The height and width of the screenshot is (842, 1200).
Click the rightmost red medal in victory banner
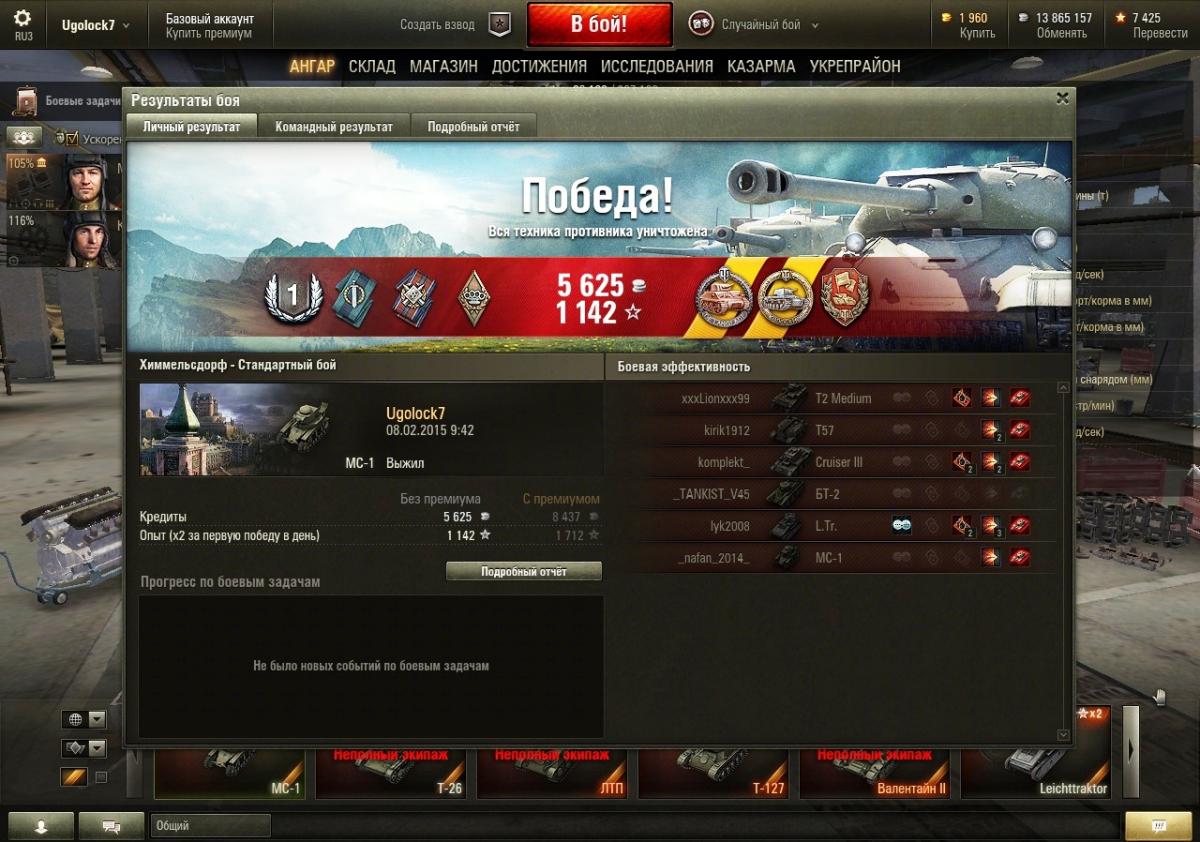842,297
